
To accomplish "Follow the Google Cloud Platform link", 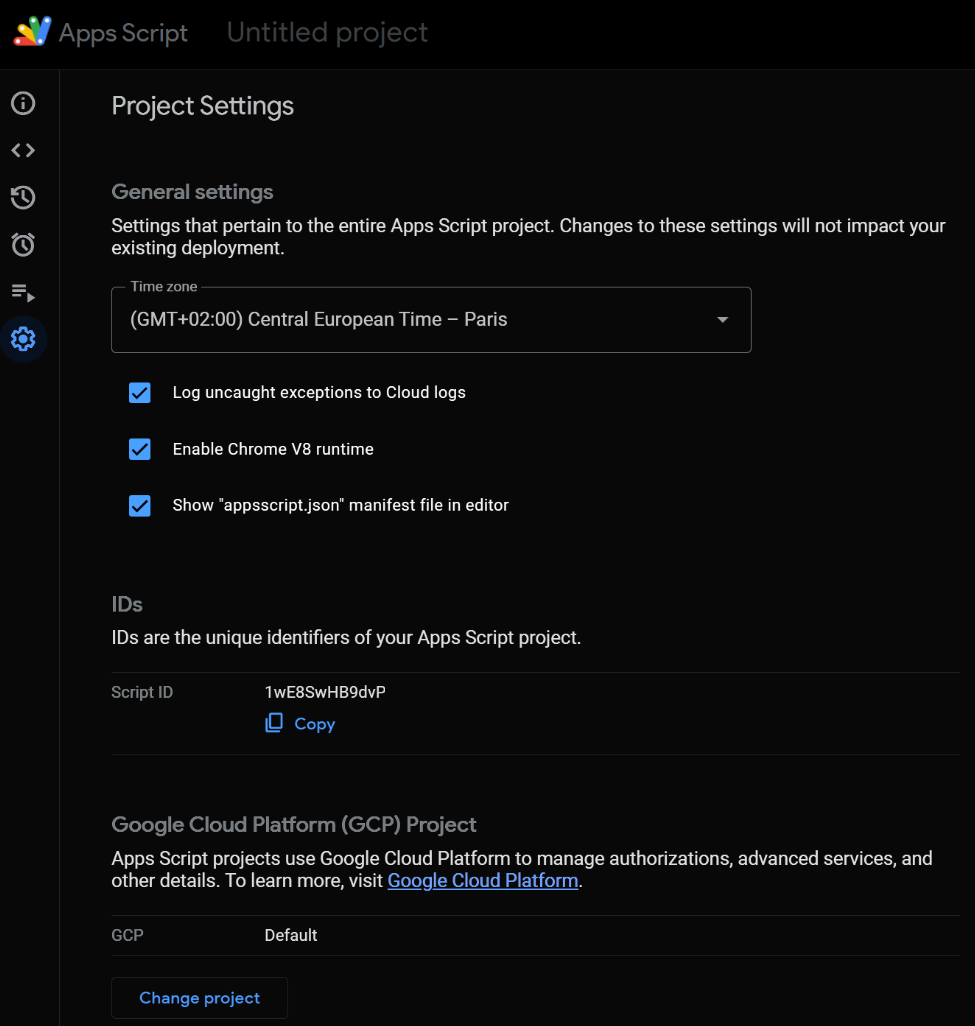I will (x=483, y=881).
